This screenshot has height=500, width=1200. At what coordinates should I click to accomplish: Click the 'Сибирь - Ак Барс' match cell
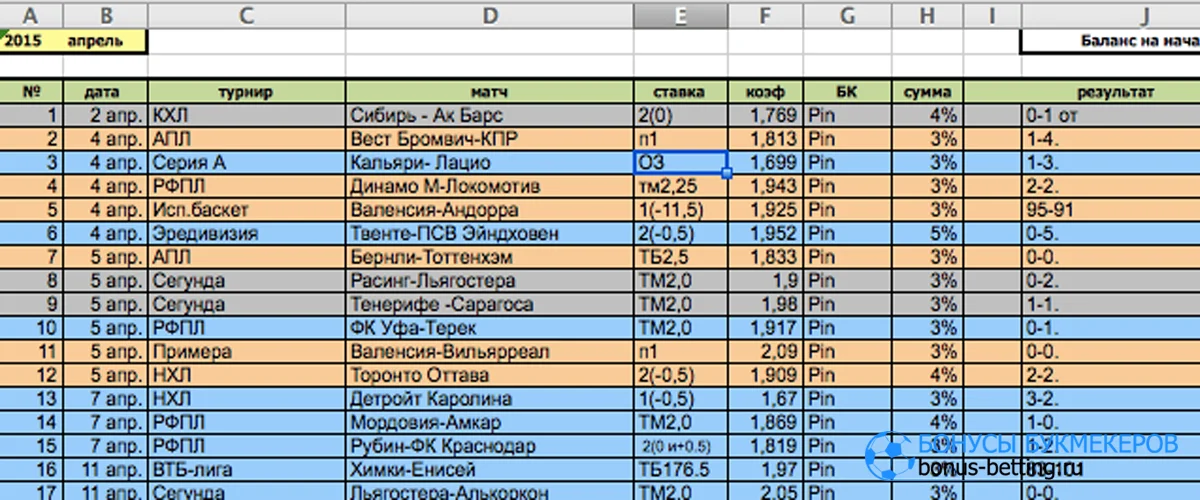(489, 114)
